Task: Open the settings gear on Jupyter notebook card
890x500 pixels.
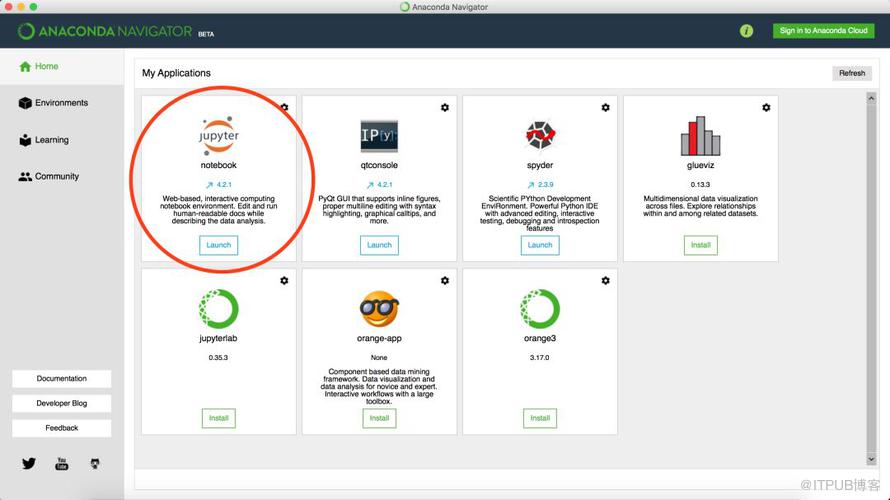Action: (284, 107)
